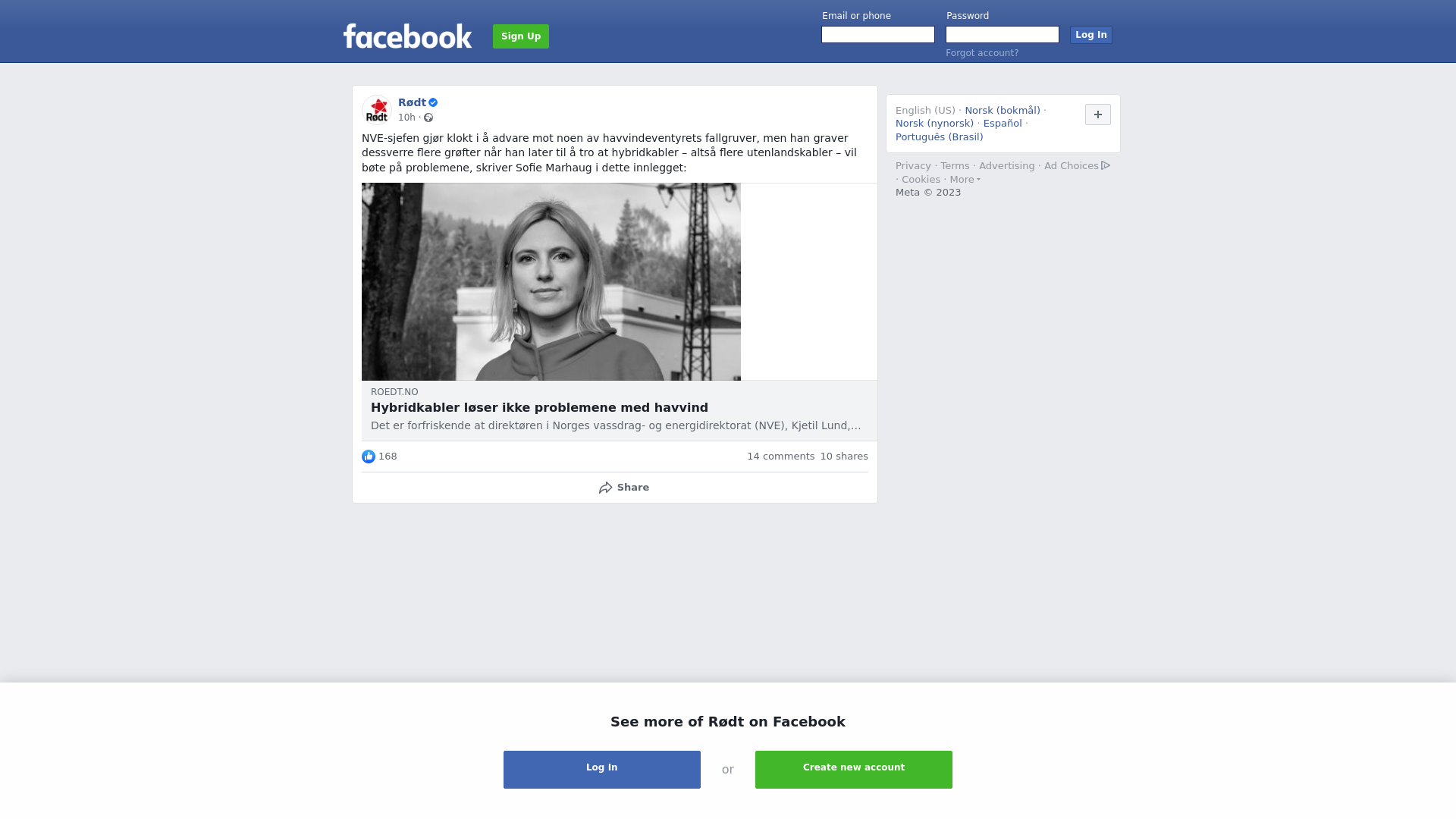Viewport: 1456px width, 819px height.
Task: Click the verified badge next to Rødt
Action: (x=433, y=102)
